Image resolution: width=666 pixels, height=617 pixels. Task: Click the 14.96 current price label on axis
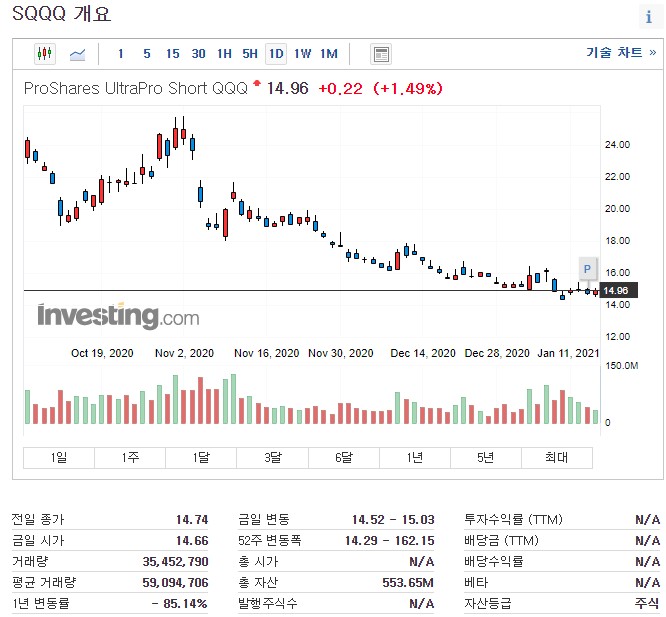pyautogui.click(x=618, y=290)
